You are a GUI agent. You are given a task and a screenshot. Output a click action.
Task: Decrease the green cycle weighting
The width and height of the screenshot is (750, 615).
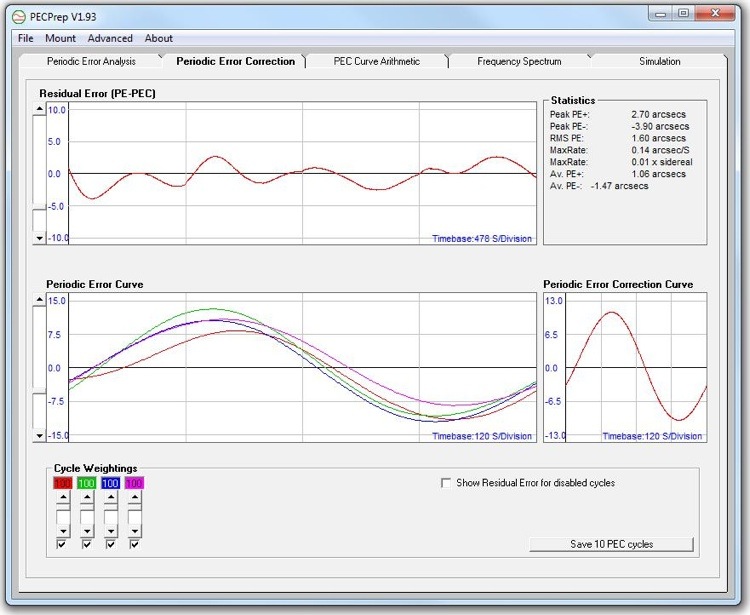(87, 531)
